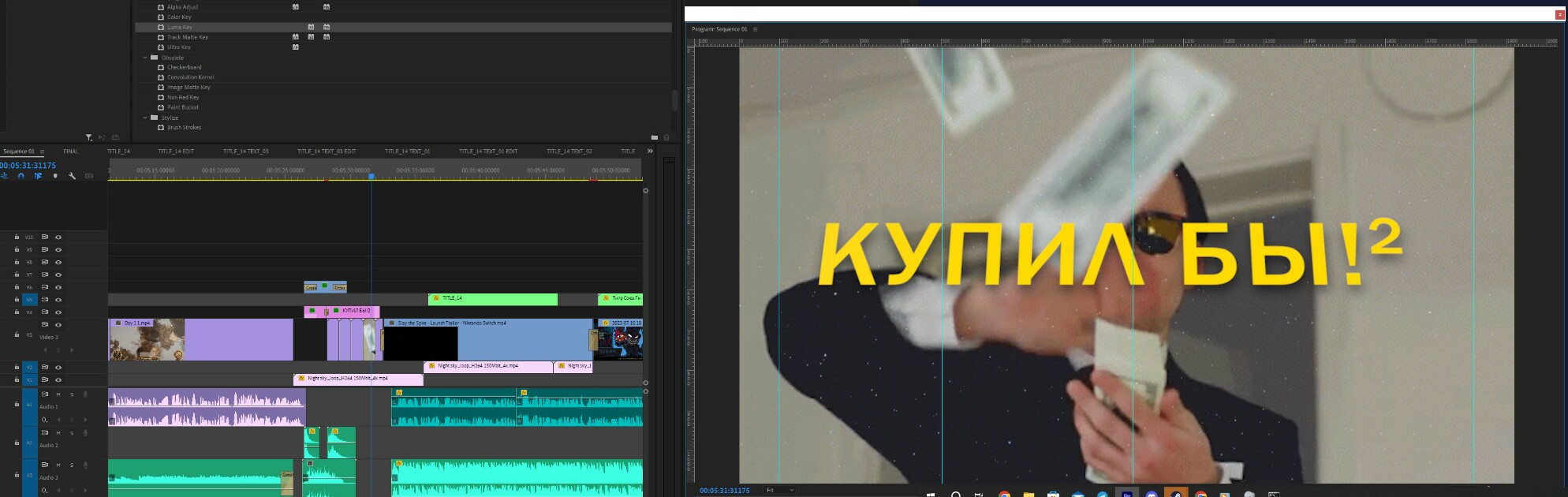
Task: Open the Fit zoom level dropdown
Action: (x=779, y=490)
